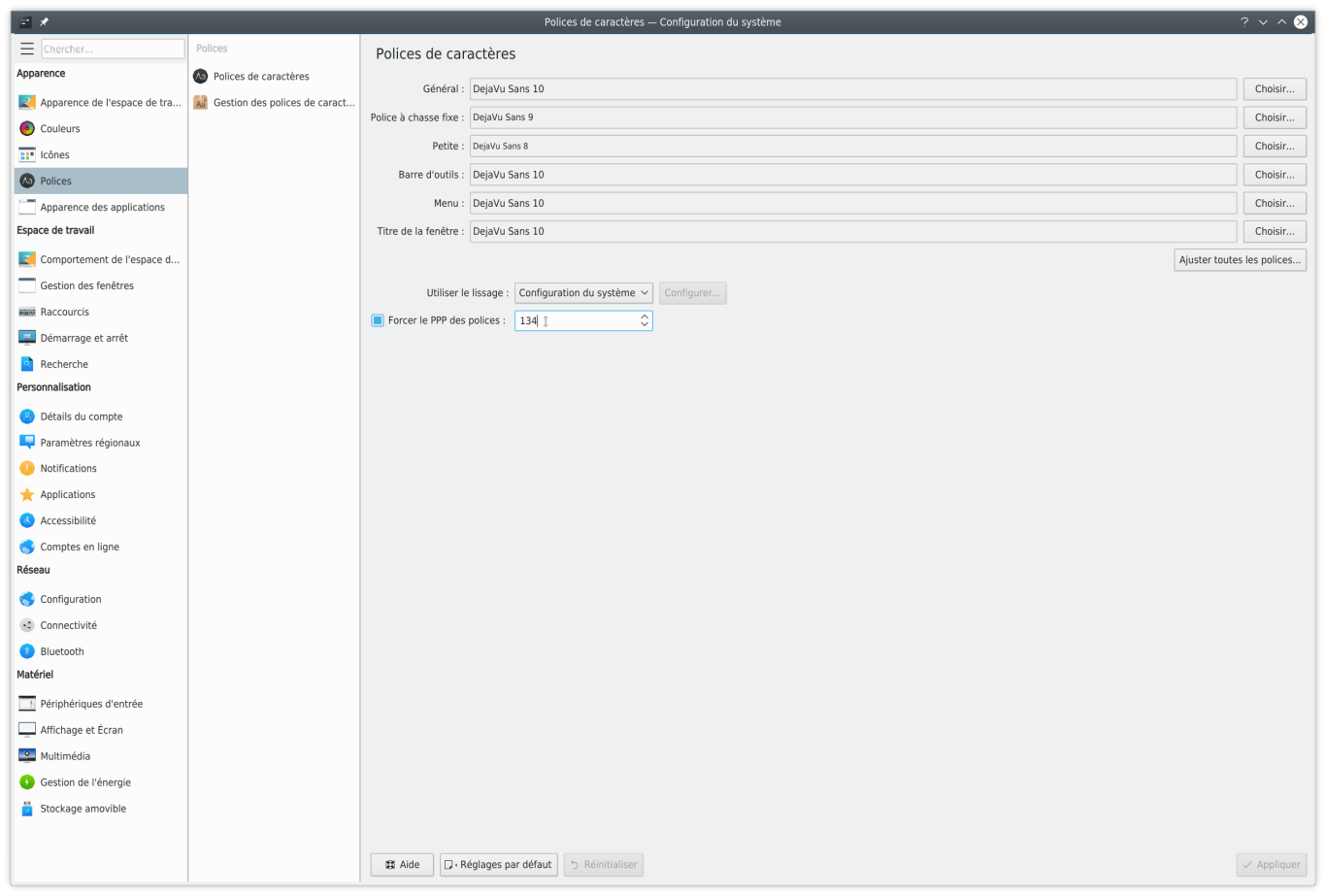Open the Raccourcis keyboard icon

click(27, 312)
